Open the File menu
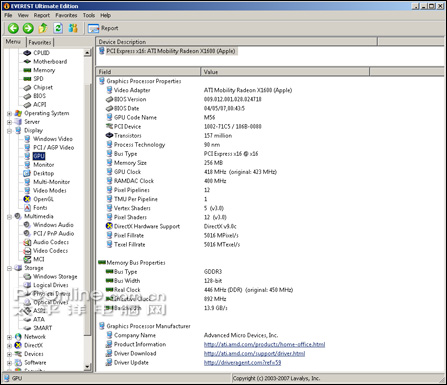Image resolution: width=447 pixels, height=385 pixels. click(x=8, y=15)
